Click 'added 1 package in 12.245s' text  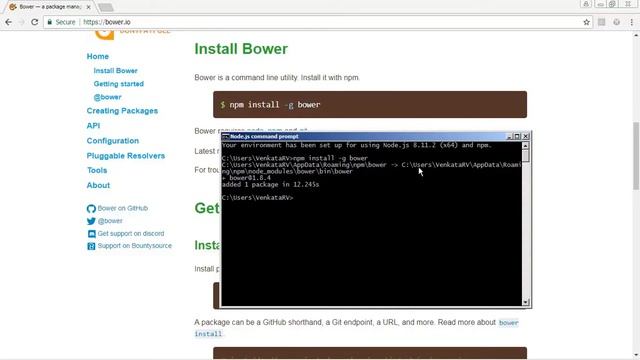click(x=271, y=184)
